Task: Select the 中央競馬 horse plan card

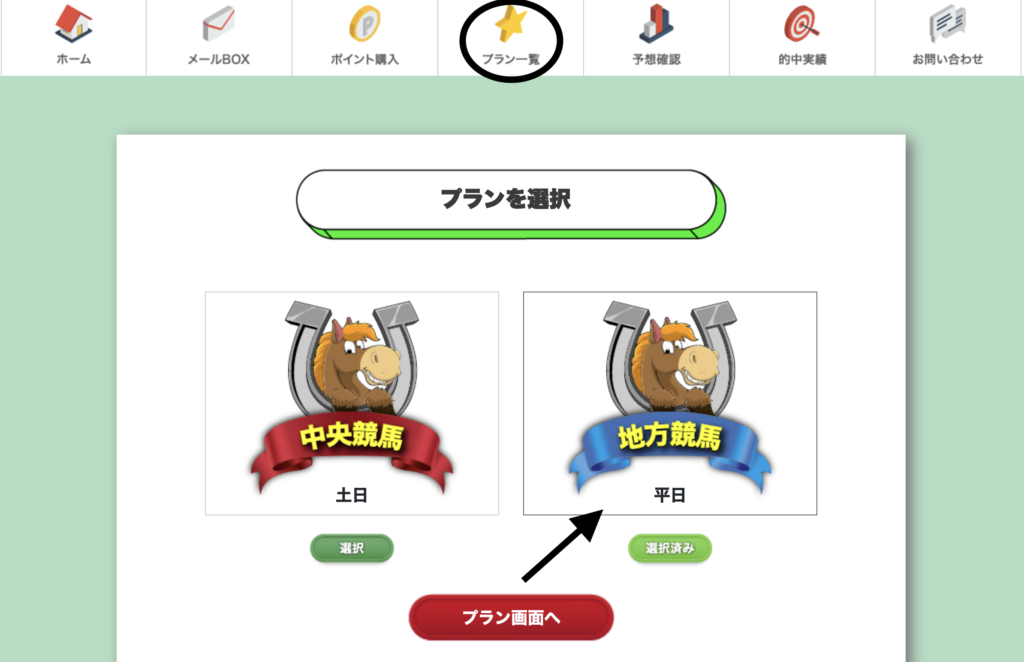Action: (x=352, y=403)
